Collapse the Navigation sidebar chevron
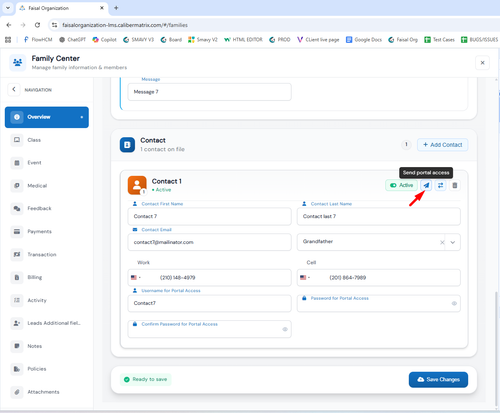 tap(14, 89)
